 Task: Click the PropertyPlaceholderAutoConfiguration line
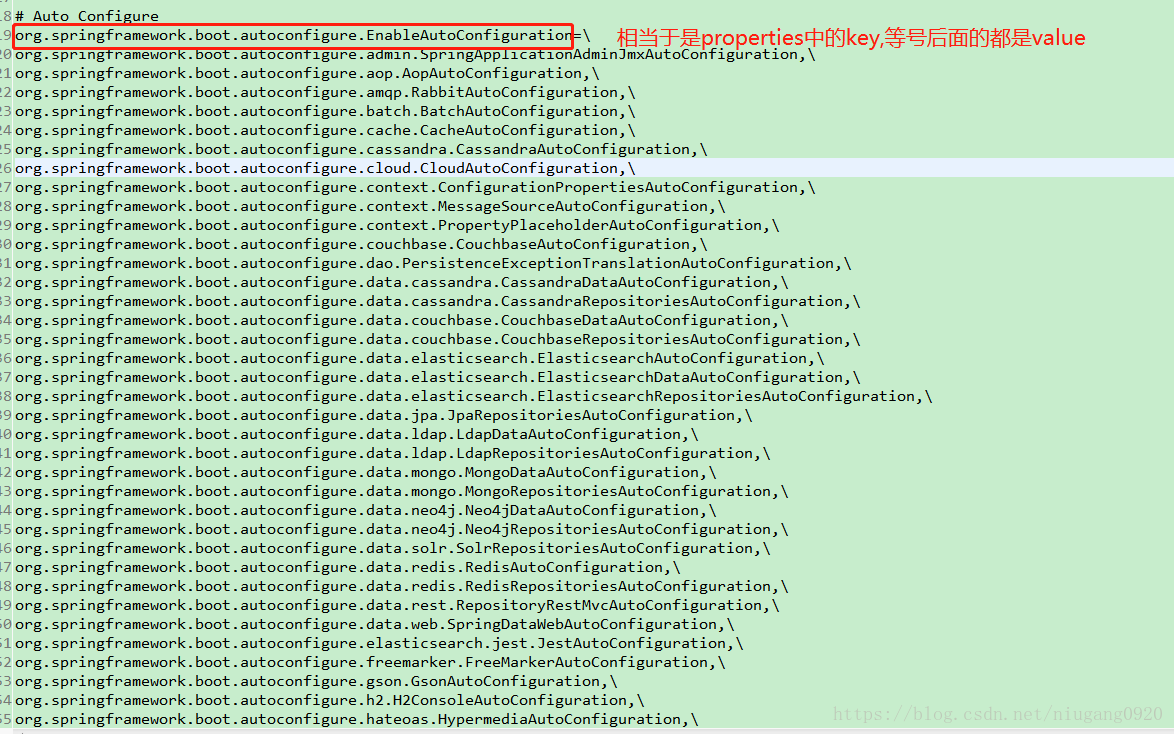tap(397, 225)
